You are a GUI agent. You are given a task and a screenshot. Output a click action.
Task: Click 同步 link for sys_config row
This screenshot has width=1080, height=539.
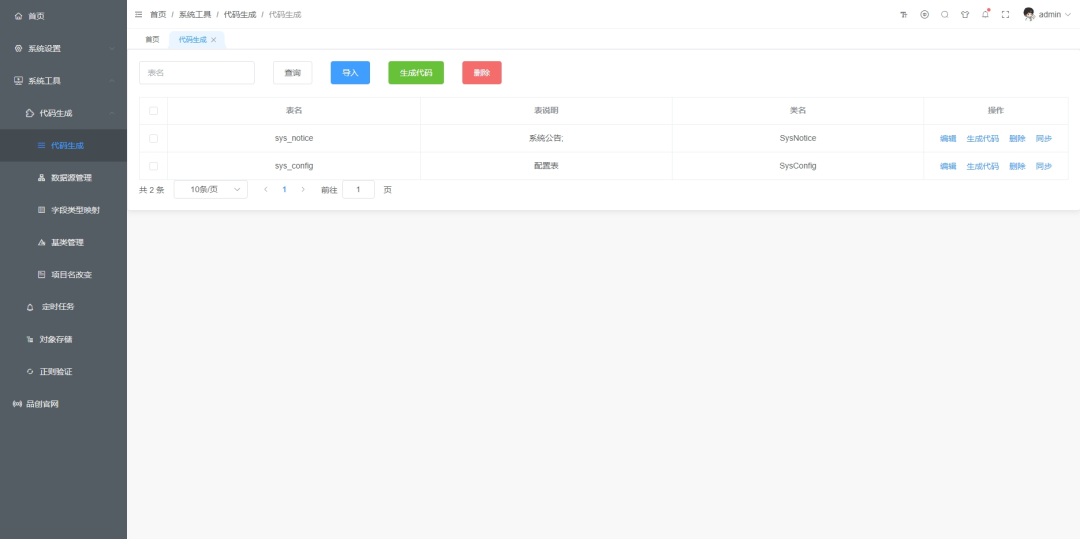tap(1043, 166)
